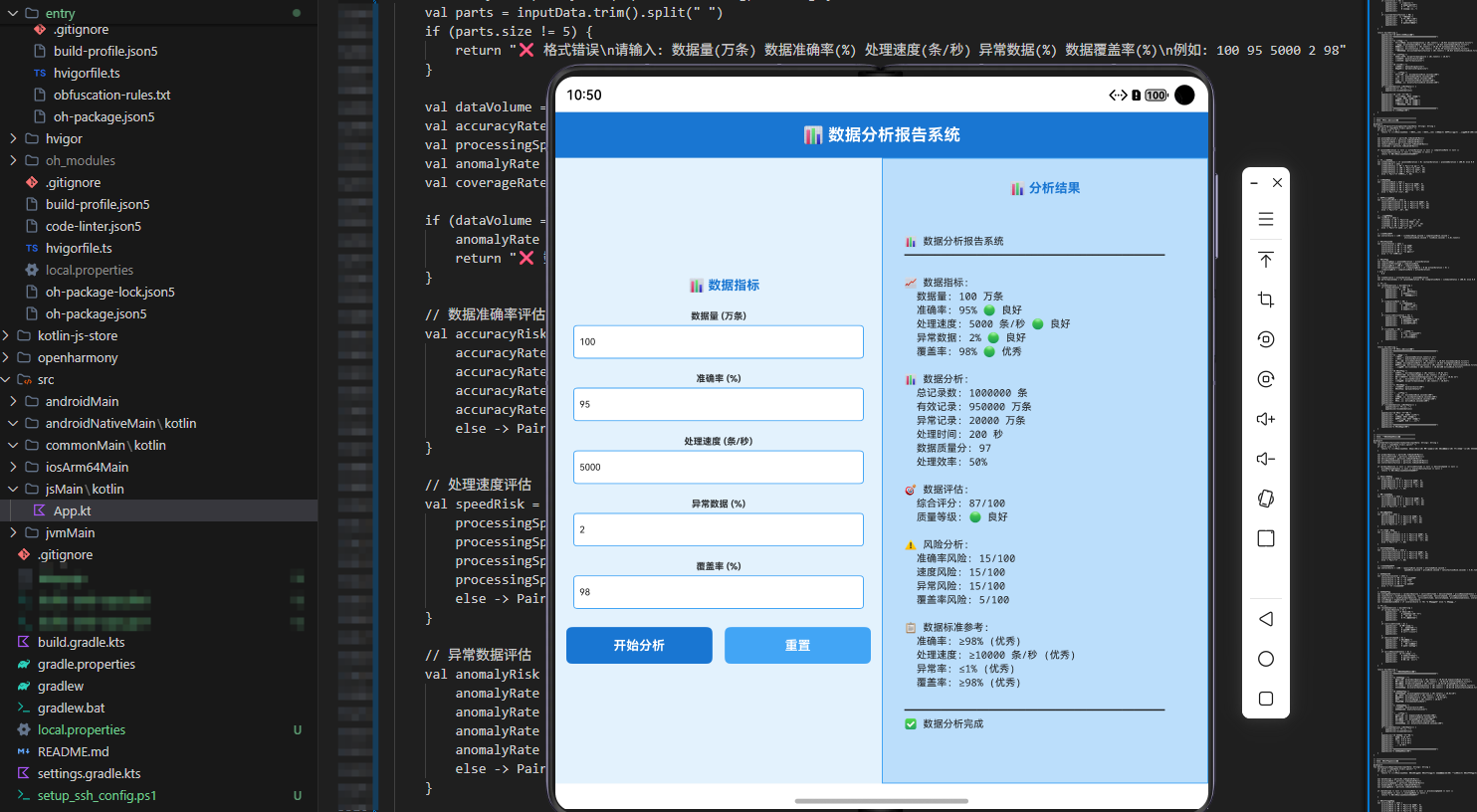Click the 开始分析 button
Image resolution: width=1477 pixels, height=812 pixels.
(639, 645)
